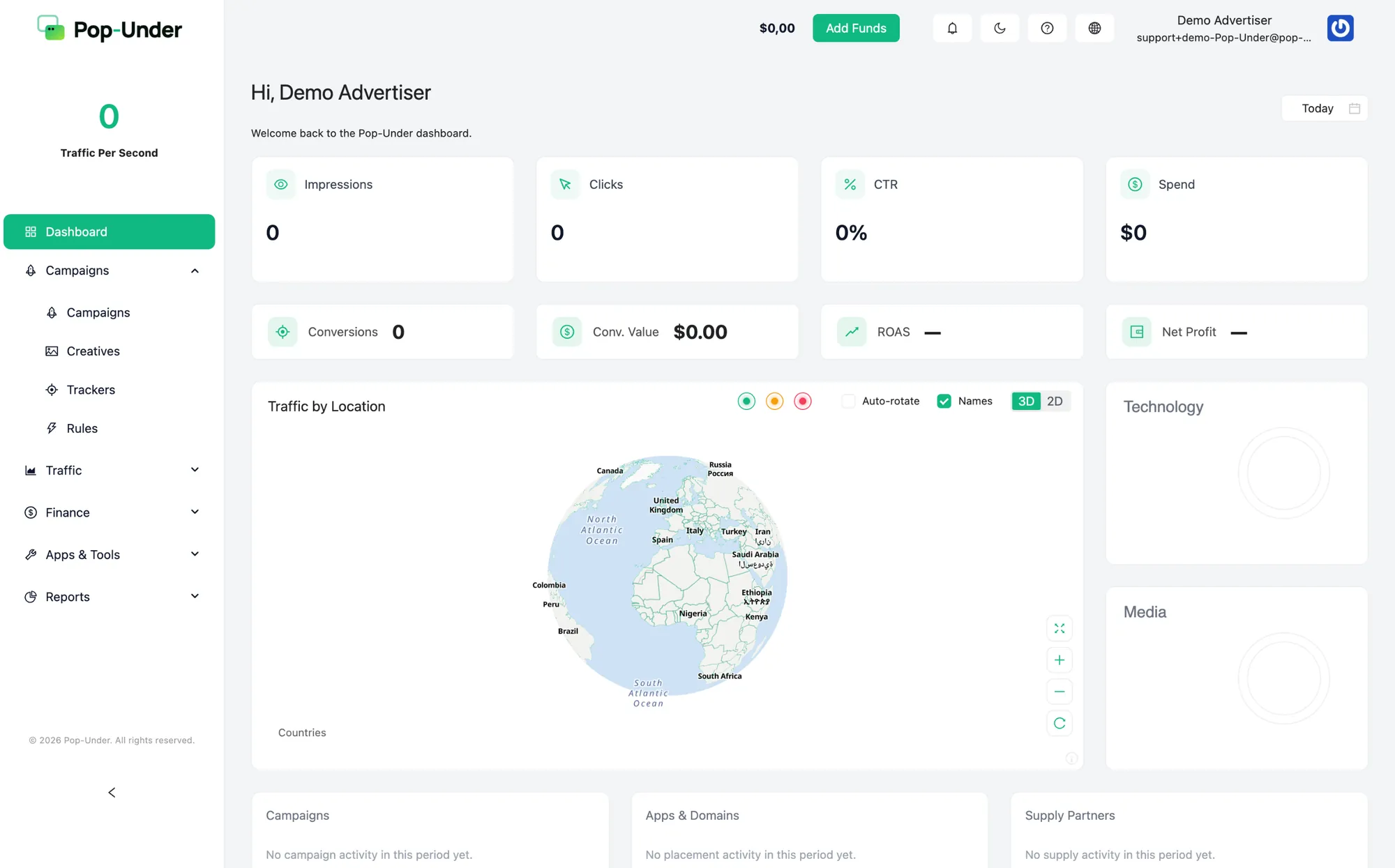The height and width of the screenshot is (868, 1395).
Task: Open the notifications bell
Action: tap(952, 28)
